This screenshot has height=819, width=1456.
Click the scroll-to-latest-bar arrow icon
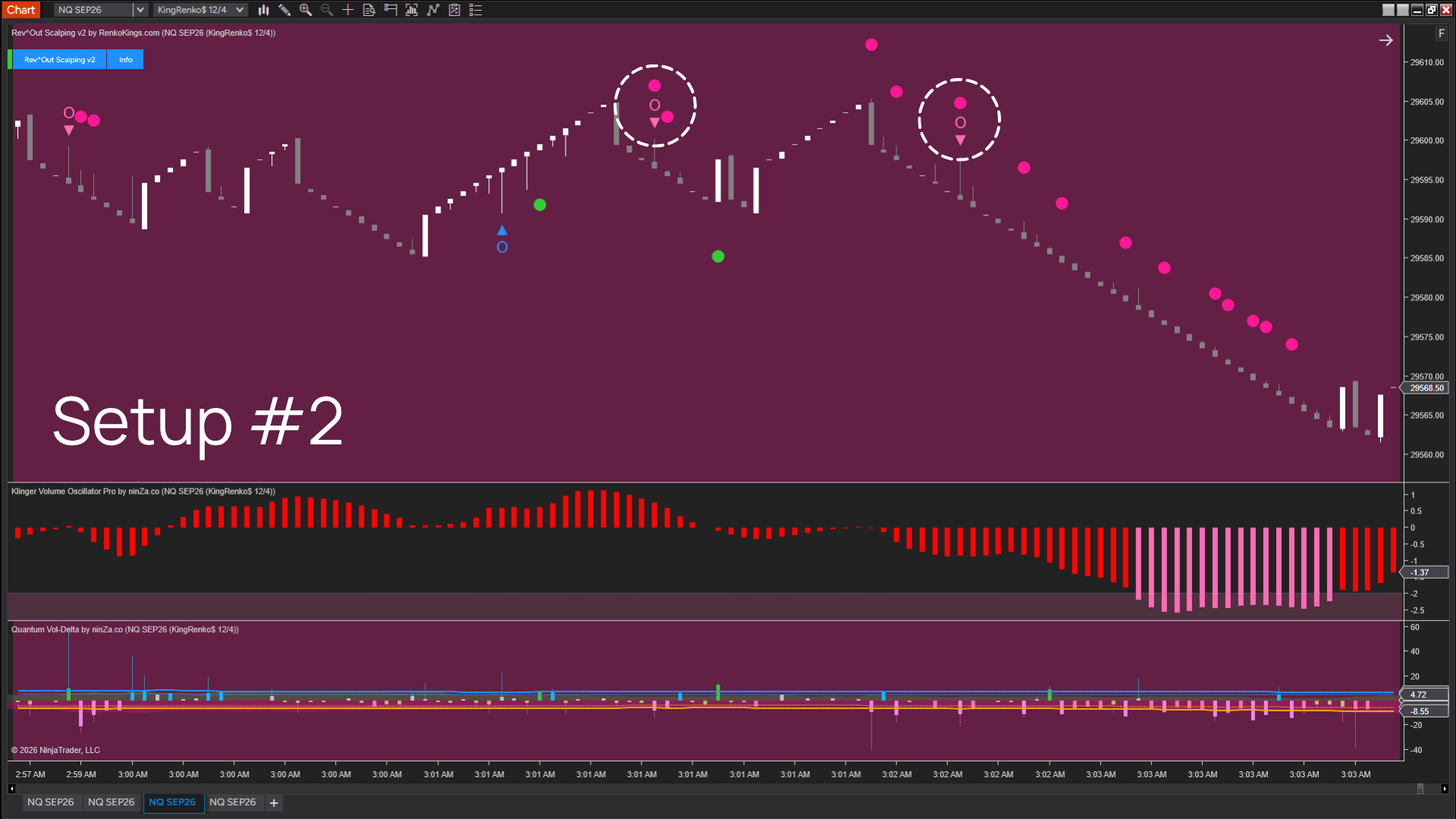pyautogui.click(x=1385, y=40)
